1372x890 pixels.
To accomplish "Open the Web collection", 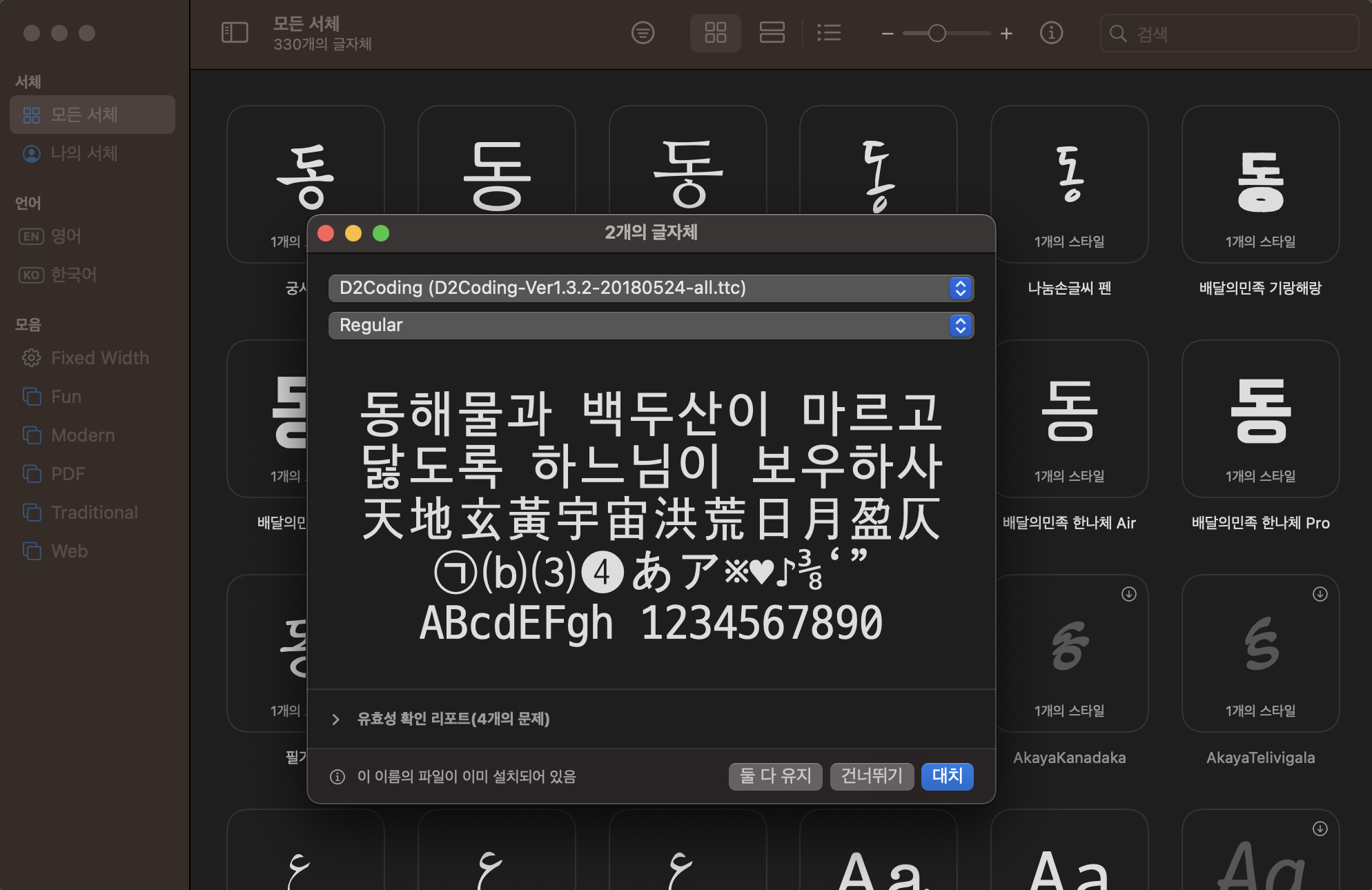I will (x=92, y=551).
